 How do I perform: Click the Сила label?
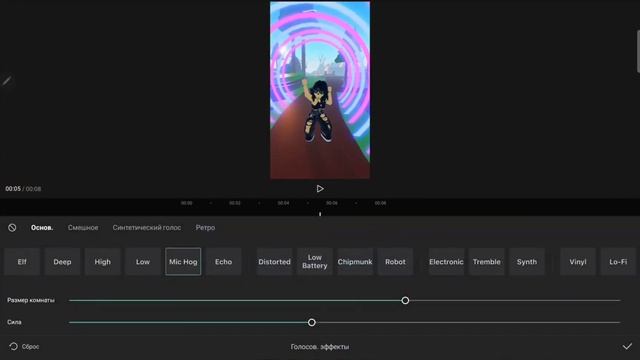pyautogui.click(x=14, y=322)
